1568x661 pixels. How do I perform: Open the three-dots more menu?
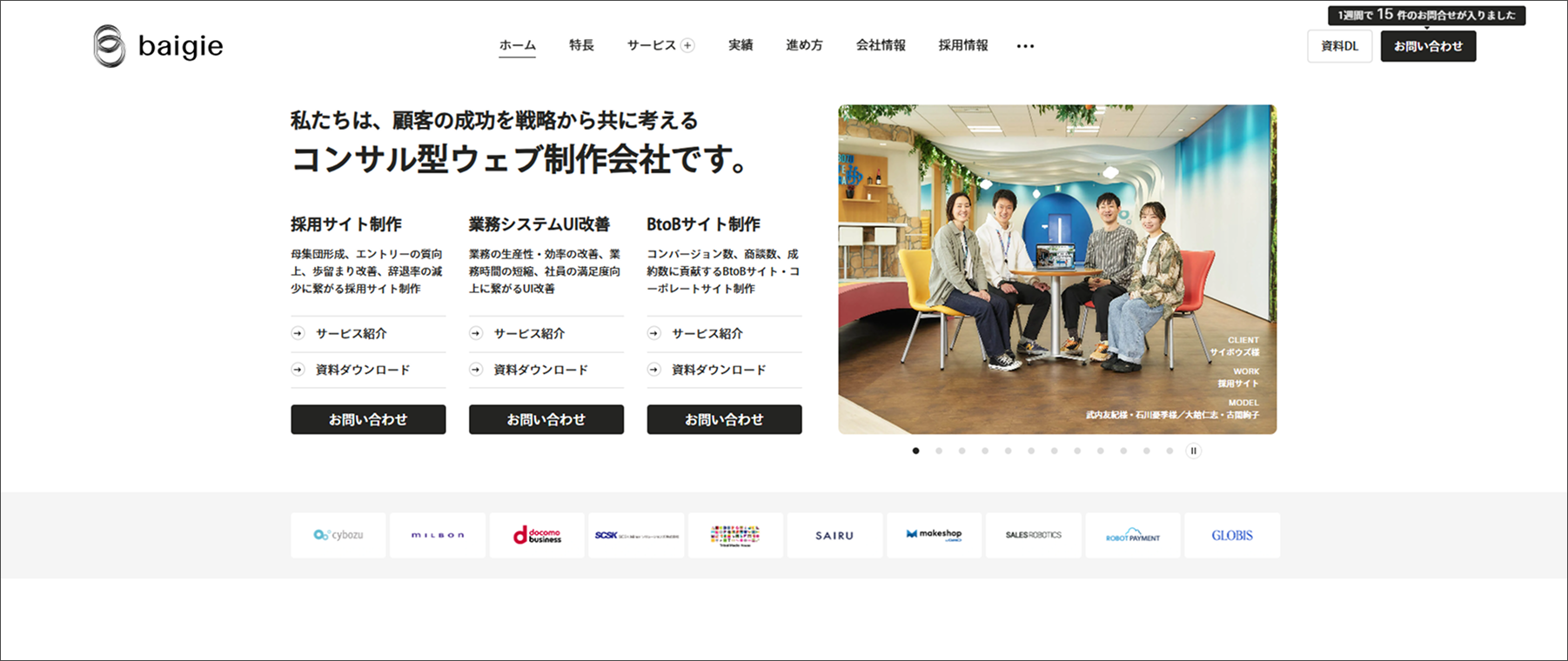tap(1025, 46)
